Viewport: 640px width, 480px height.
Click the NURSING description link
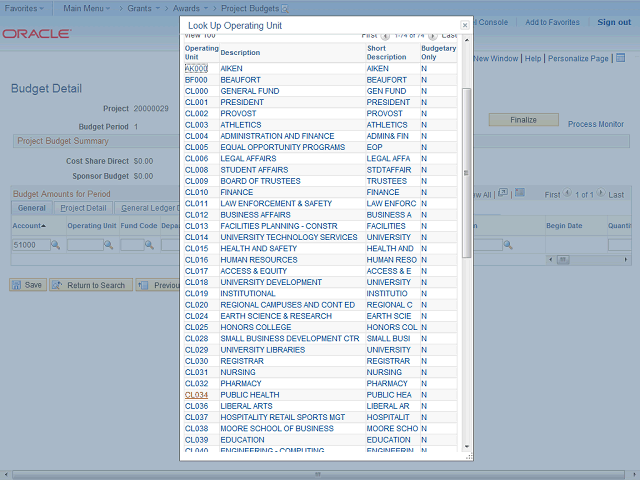click(238, 372)
